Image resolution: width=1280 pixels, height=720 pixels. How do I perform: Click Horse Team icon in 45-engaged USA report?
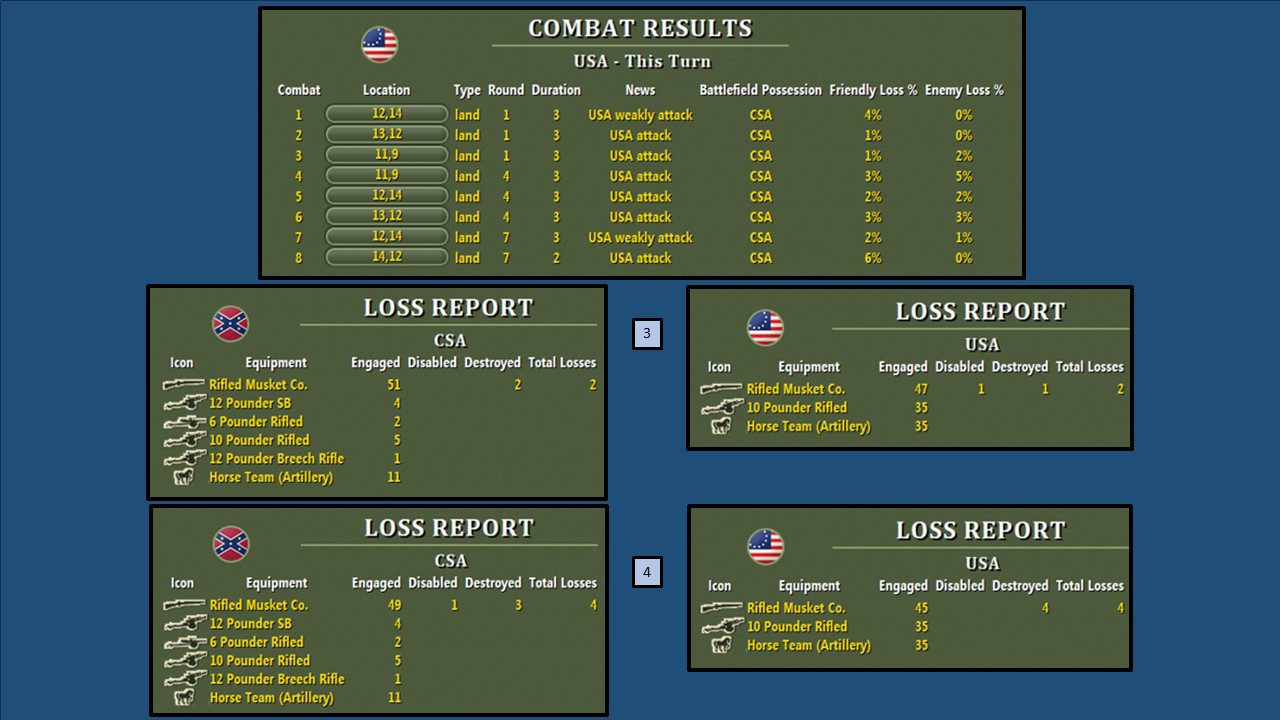(x=720, y=645)
